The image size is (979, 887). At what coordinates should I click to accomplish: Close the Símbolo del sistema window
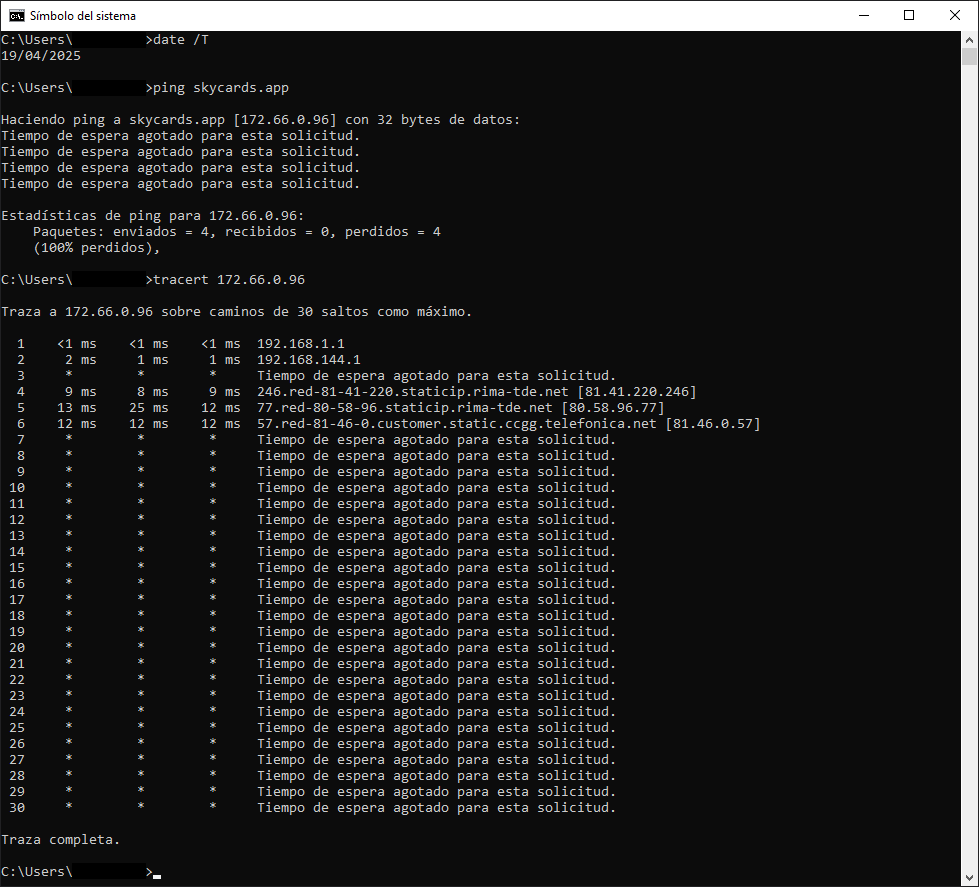click(x=955, y=15)
